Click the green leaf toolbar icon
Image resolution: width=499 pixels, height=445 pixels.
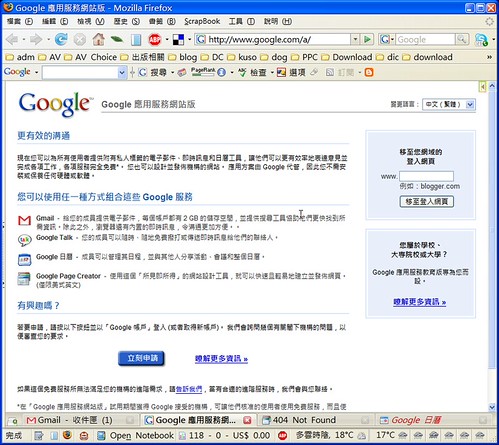pos(117,40)
